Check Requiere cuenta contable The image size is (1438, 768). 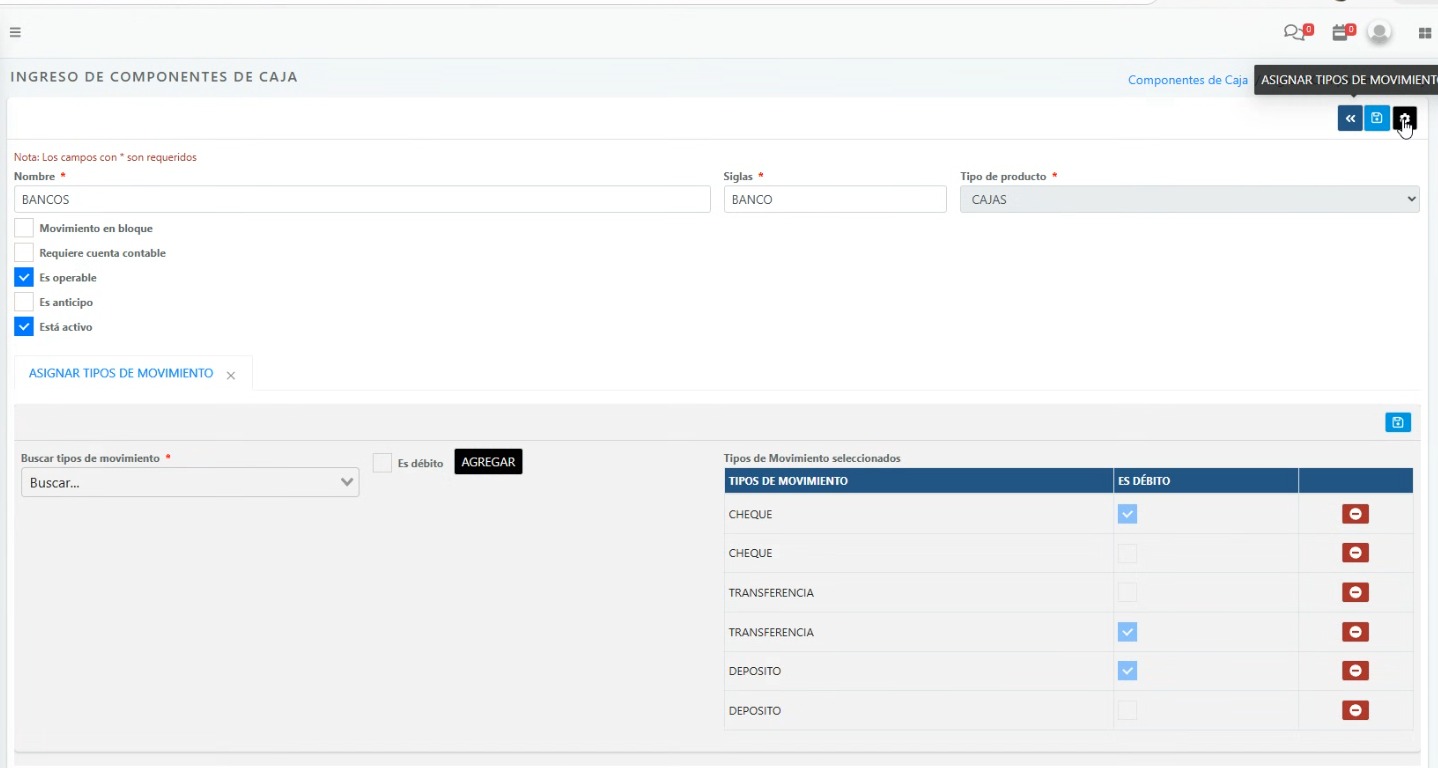pos(23,252)
